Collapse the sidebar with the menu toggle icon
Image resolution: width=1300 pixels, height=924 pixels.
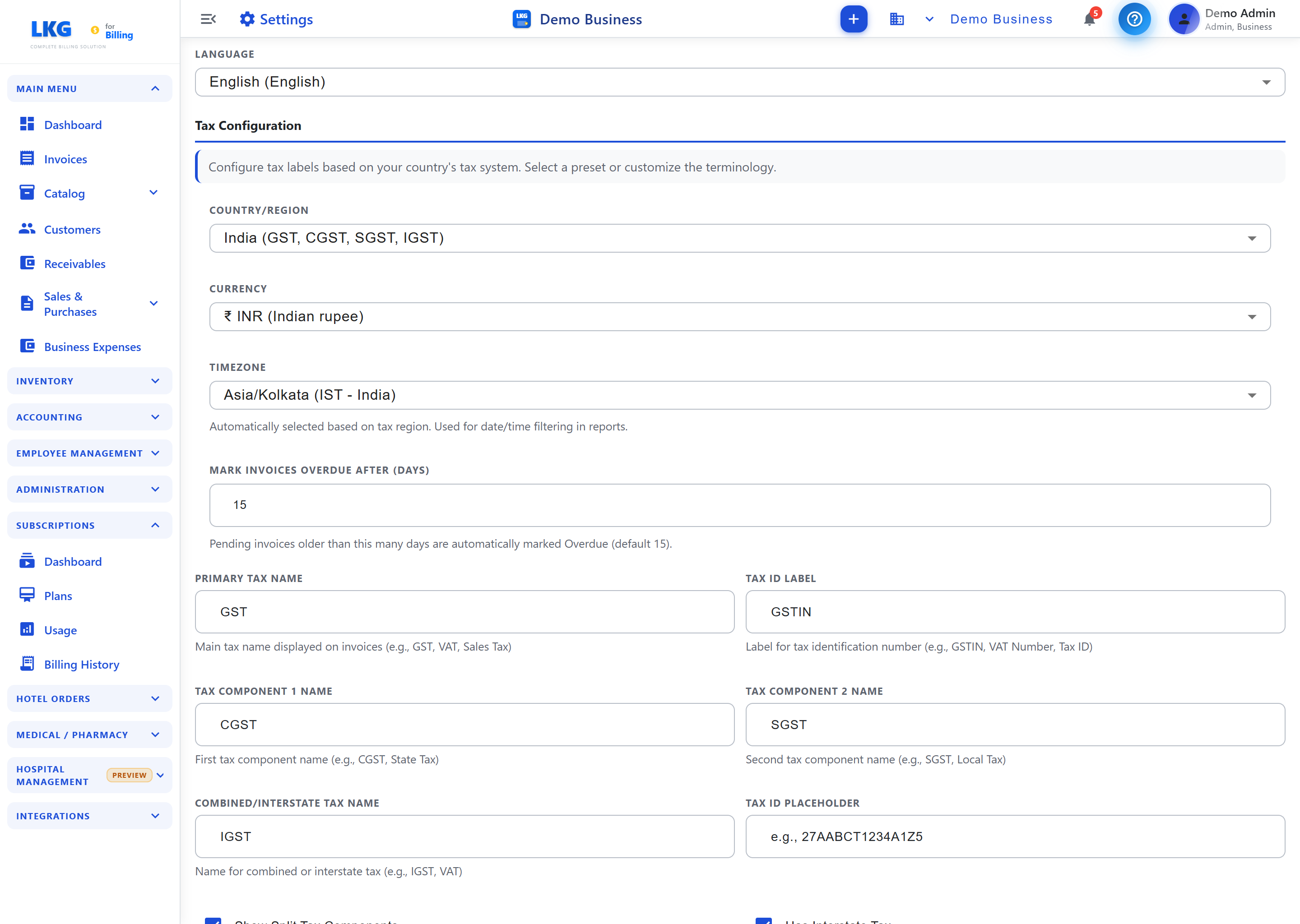click(209, 19)
